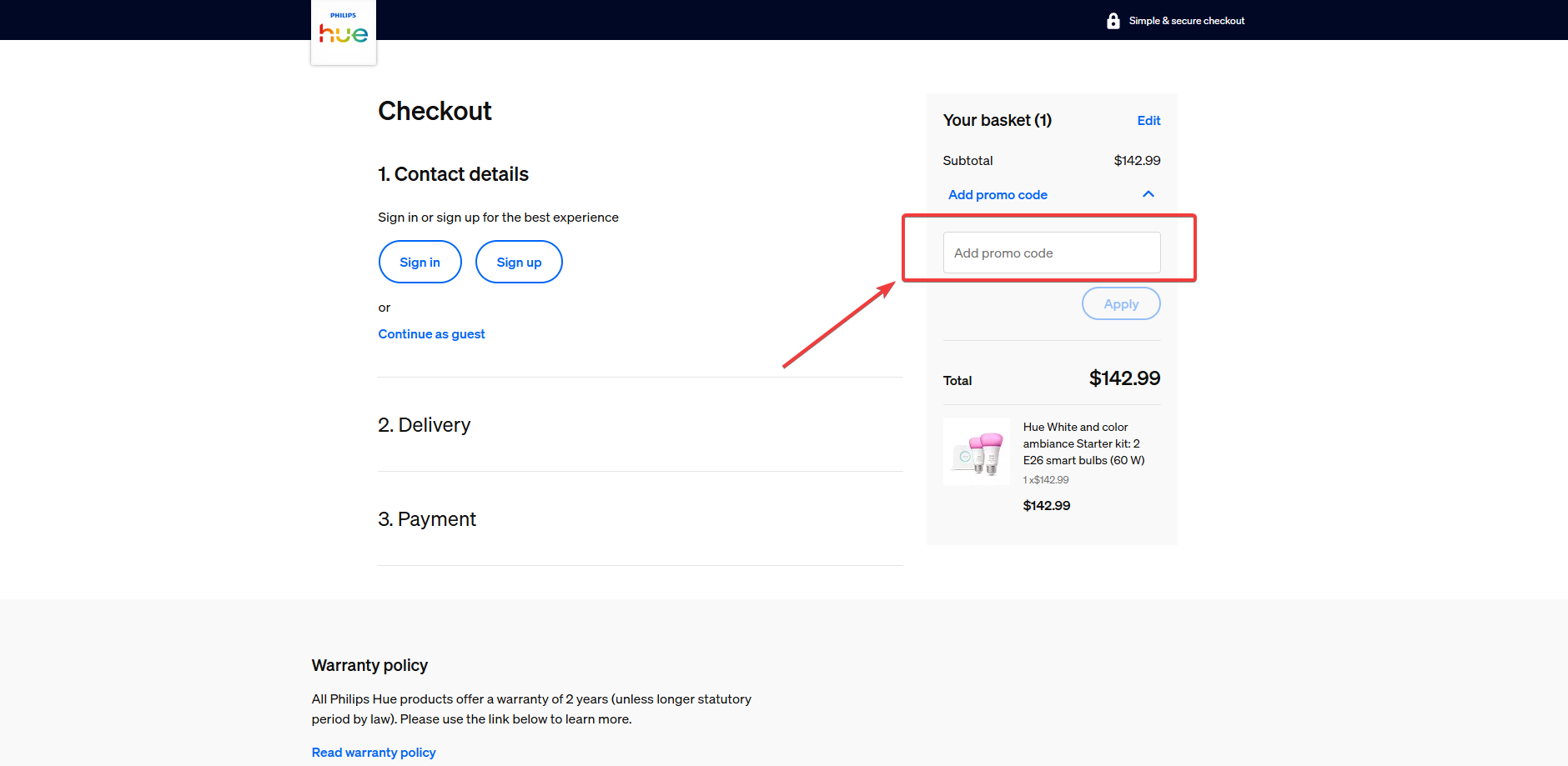Click the Your basket (1) heading
Viewport: 1568px width, 766px height.
(x=998, y=121)
